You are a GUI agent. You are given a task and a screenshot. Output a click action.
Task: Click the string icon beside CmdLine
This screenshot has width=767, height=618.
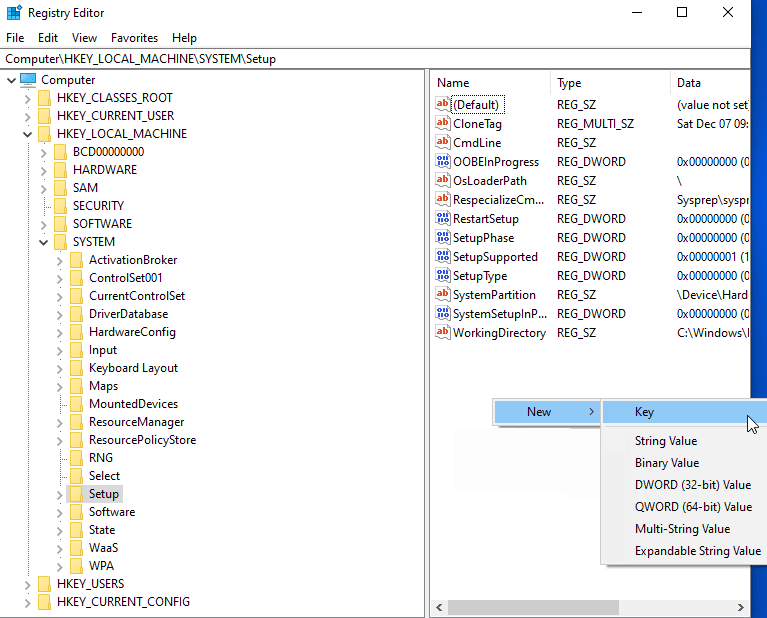443,142
